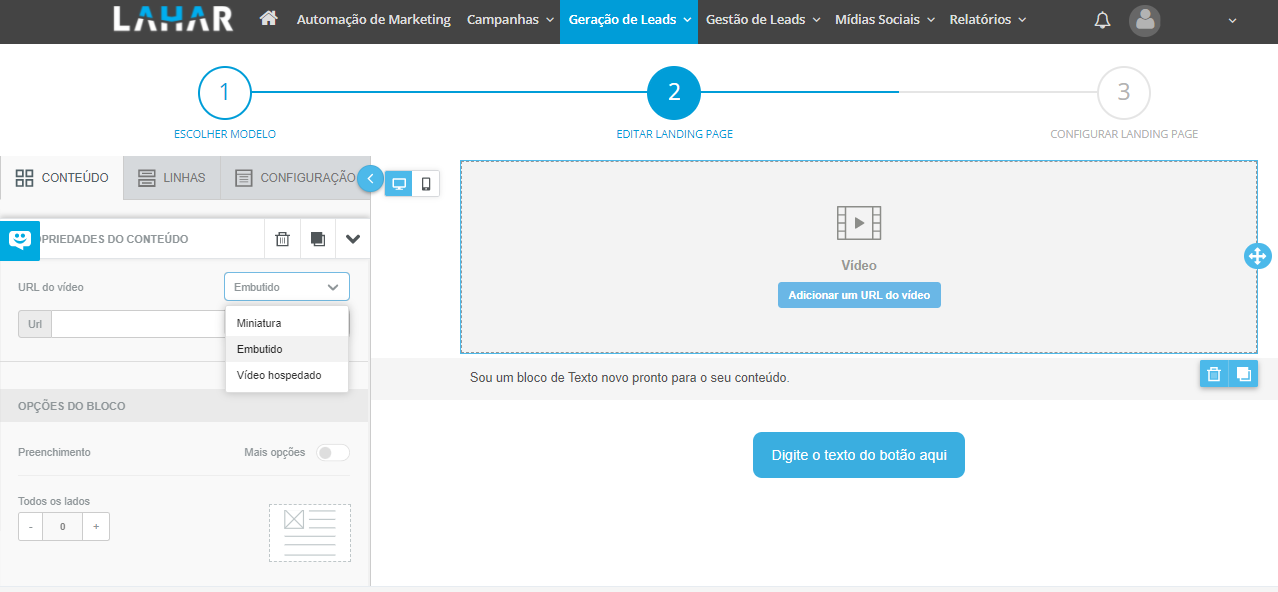Duplicate content using the properties copy icon

pyautogui.click(x=318, y=239)
